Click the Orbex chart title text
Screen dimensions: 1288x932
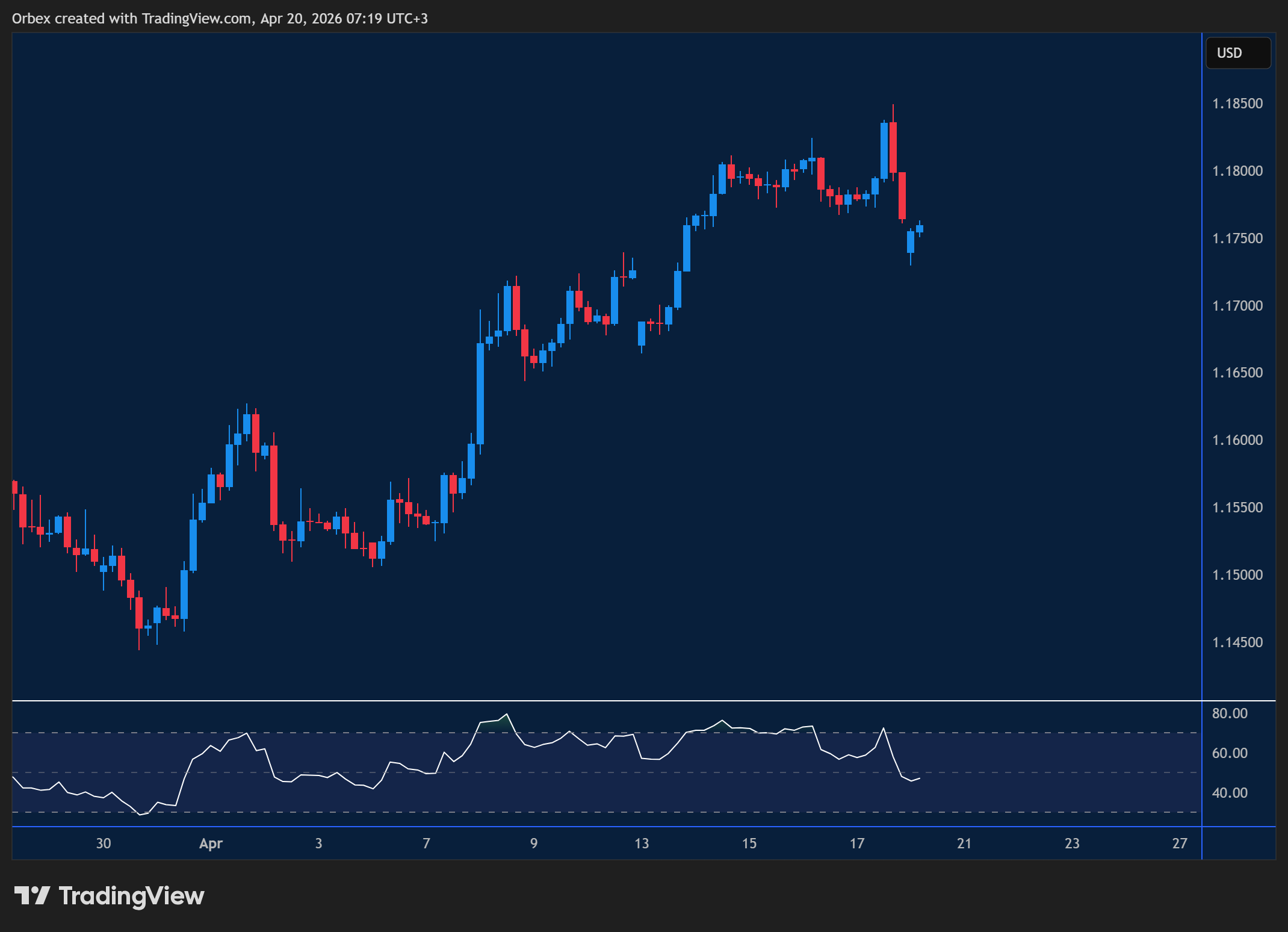pos(220,19)
